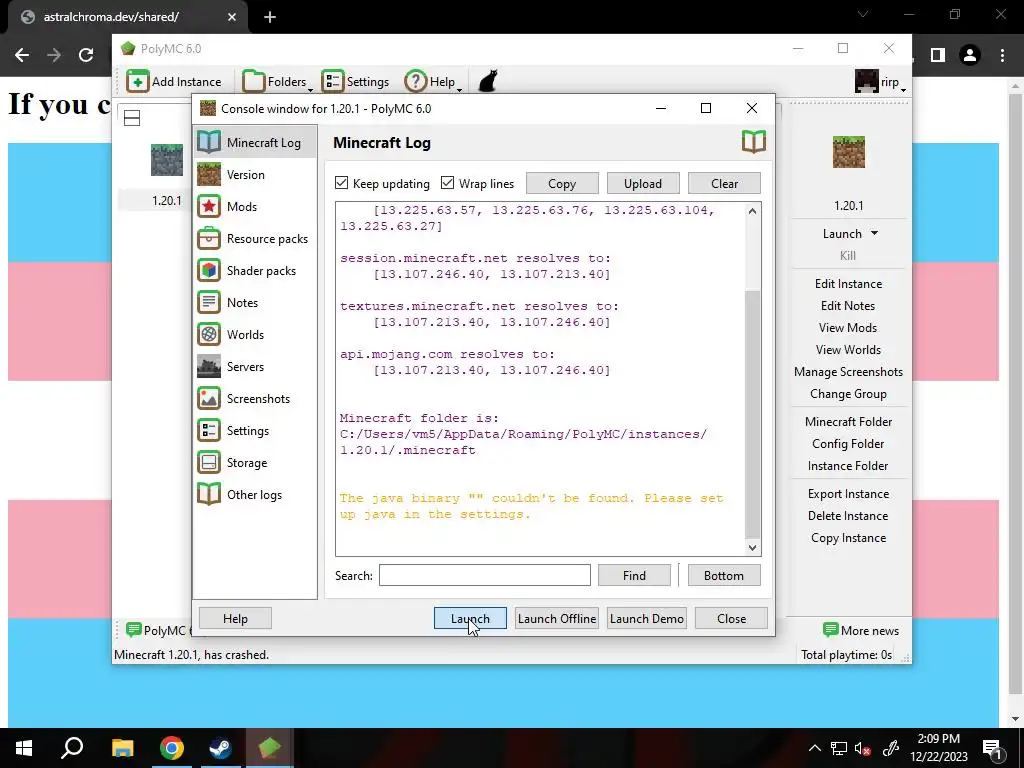Open Windows taskbar search
This screenshot has height=768, width=1024.
click(72, 748)
